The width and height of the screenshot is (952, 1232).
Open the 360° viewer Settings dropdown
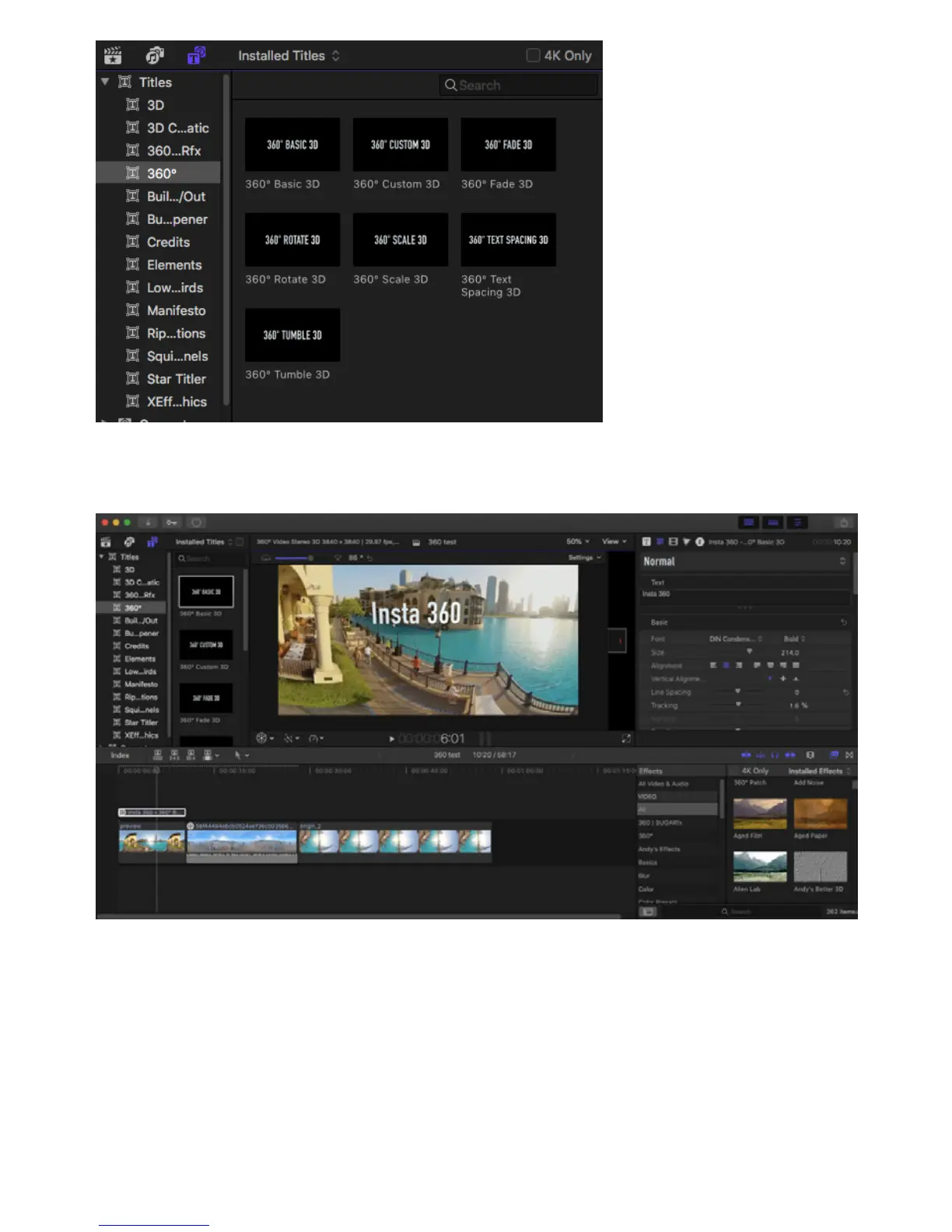coord(585,558)
